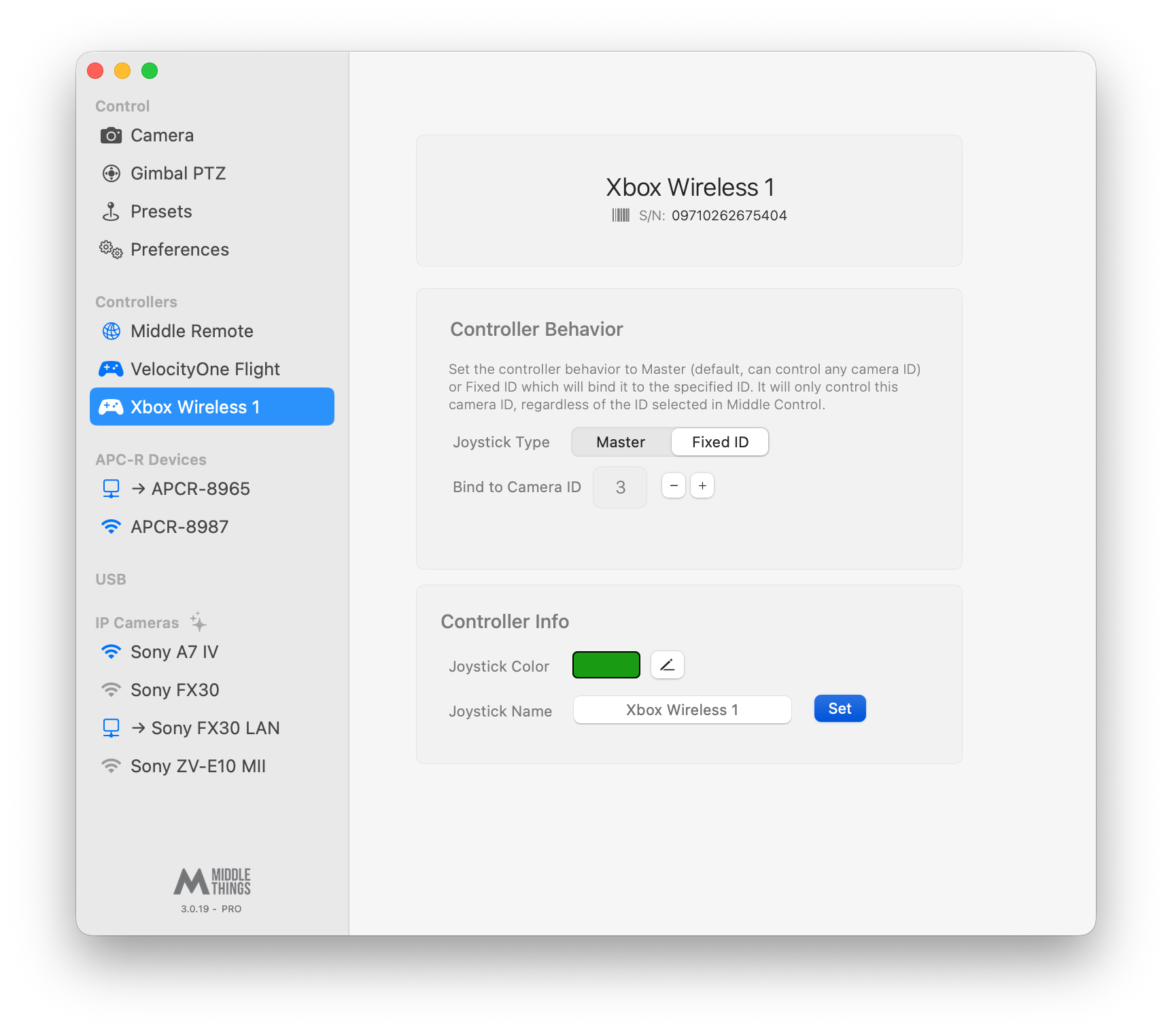Decrease the Bind to Camera ID value
The image size is (1172, 1036).
[674, 486]
